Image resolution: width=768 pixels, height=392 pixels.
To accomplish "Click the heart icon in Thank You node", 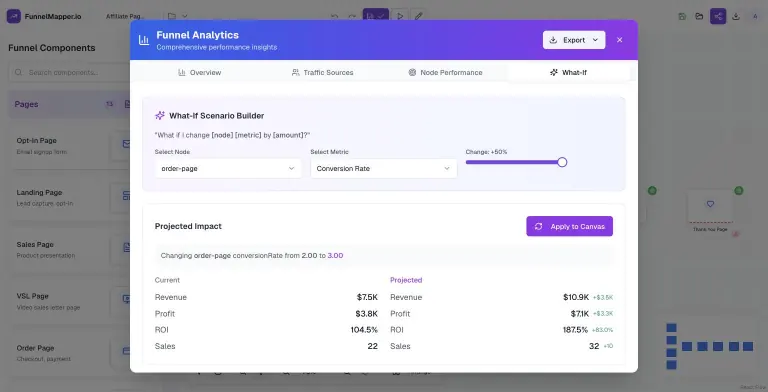I will [x=710, y=204].
